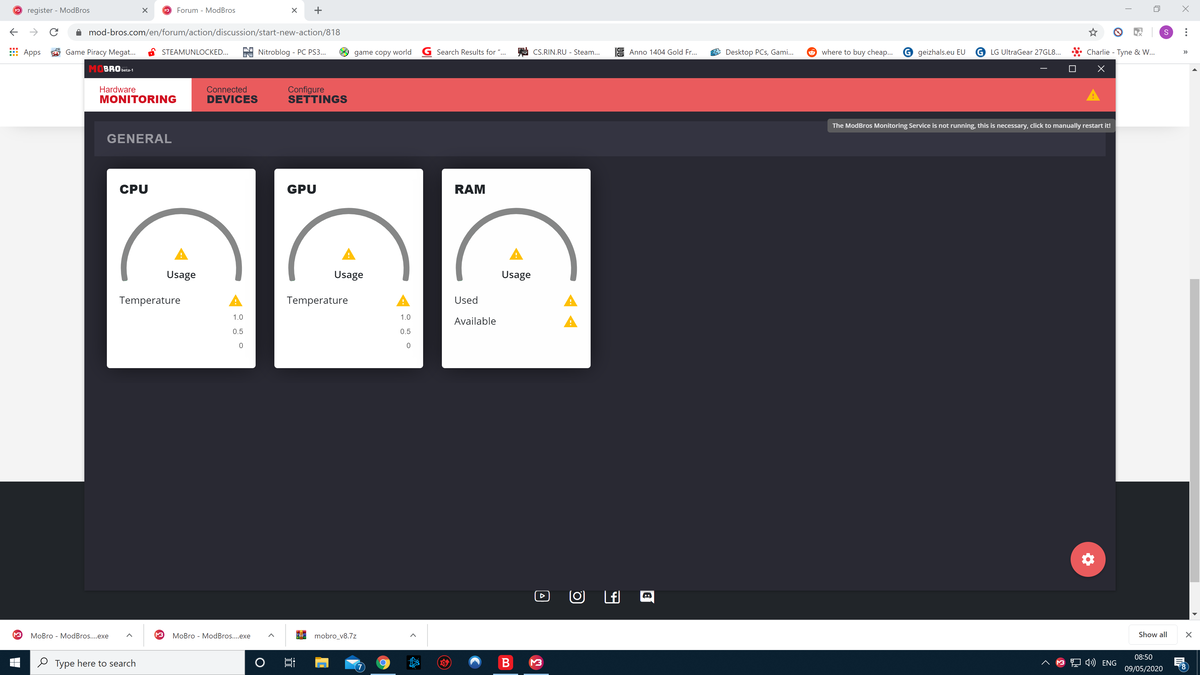Screen dimensions: 1200x675
Task: Open the geizhals.eu EU bookmark
Action: coord(934,52)
